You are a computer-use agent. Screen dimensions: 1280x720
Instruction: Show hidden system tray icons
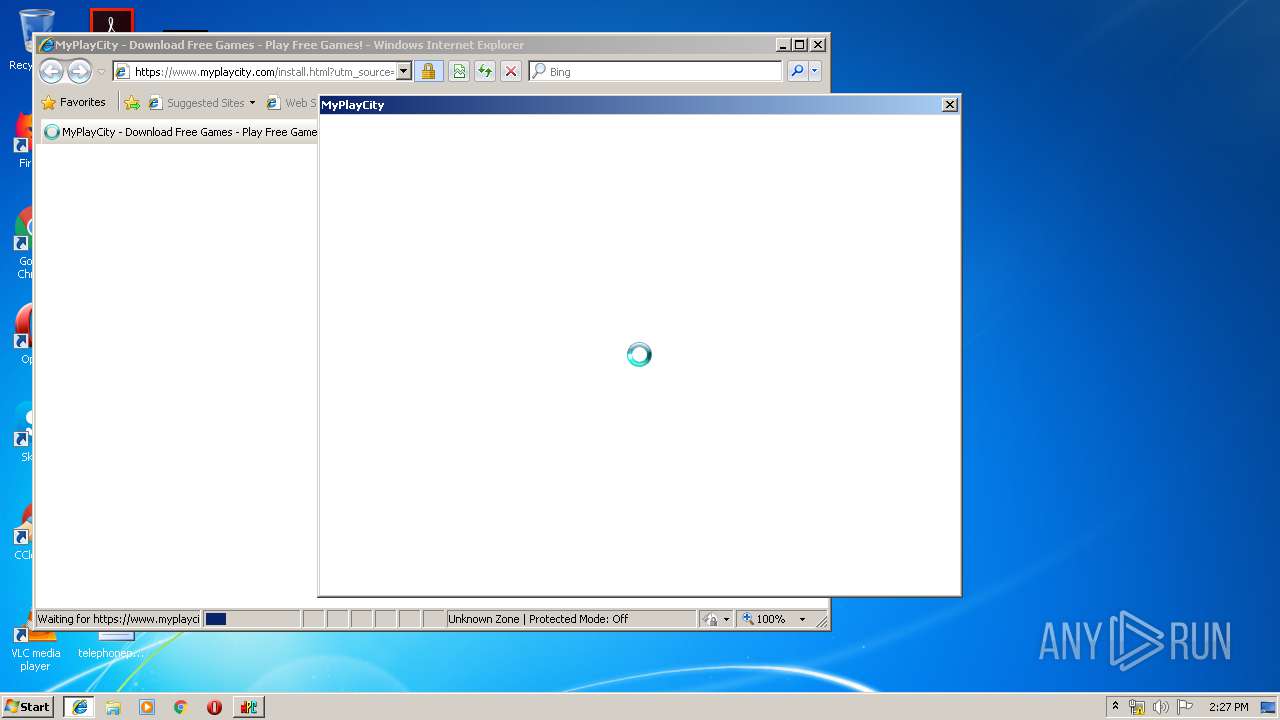point(1115,706)
